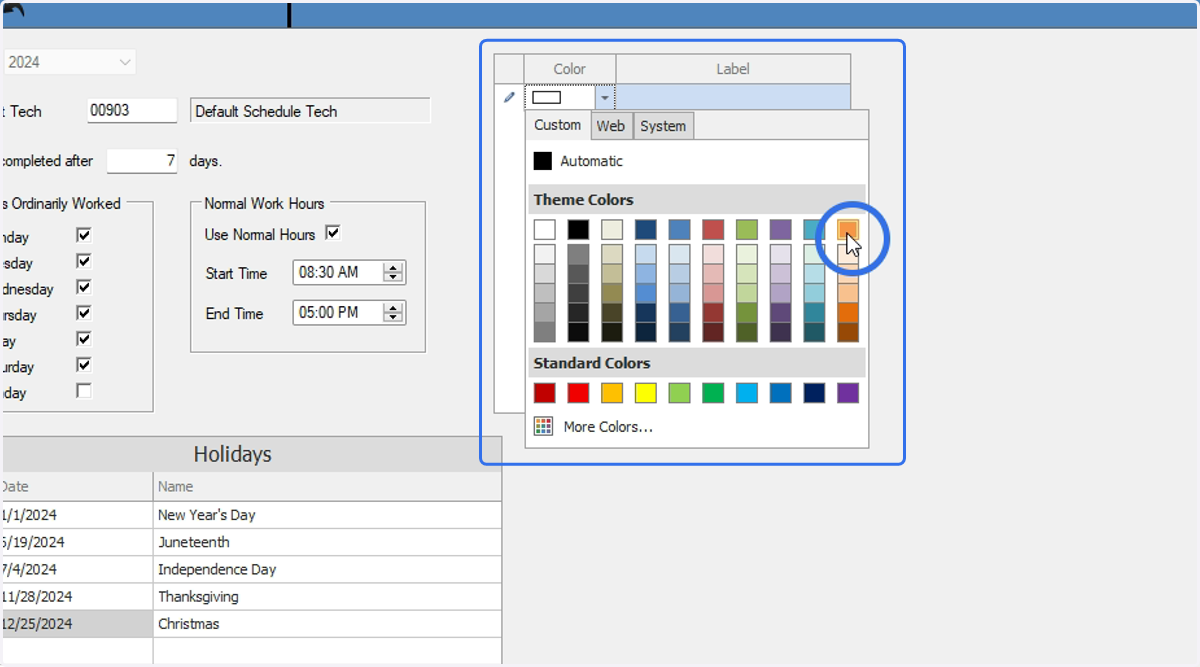
Task: Select the red theme swatch in top row
Action: [713, 229]
